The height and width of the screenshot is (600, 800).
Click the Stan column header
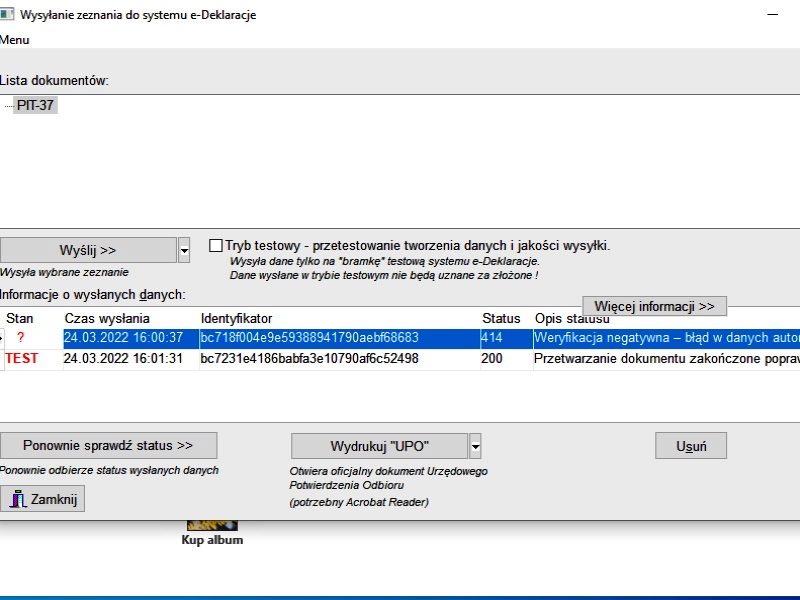(20, 318)
